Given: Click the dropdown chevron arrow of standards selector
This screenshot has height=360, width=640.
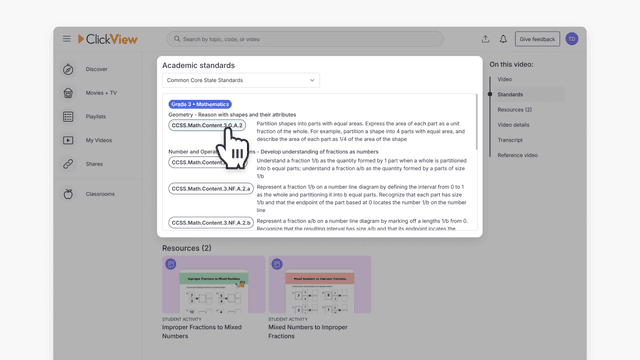Looking at the screenshot, I should (312, 80).
